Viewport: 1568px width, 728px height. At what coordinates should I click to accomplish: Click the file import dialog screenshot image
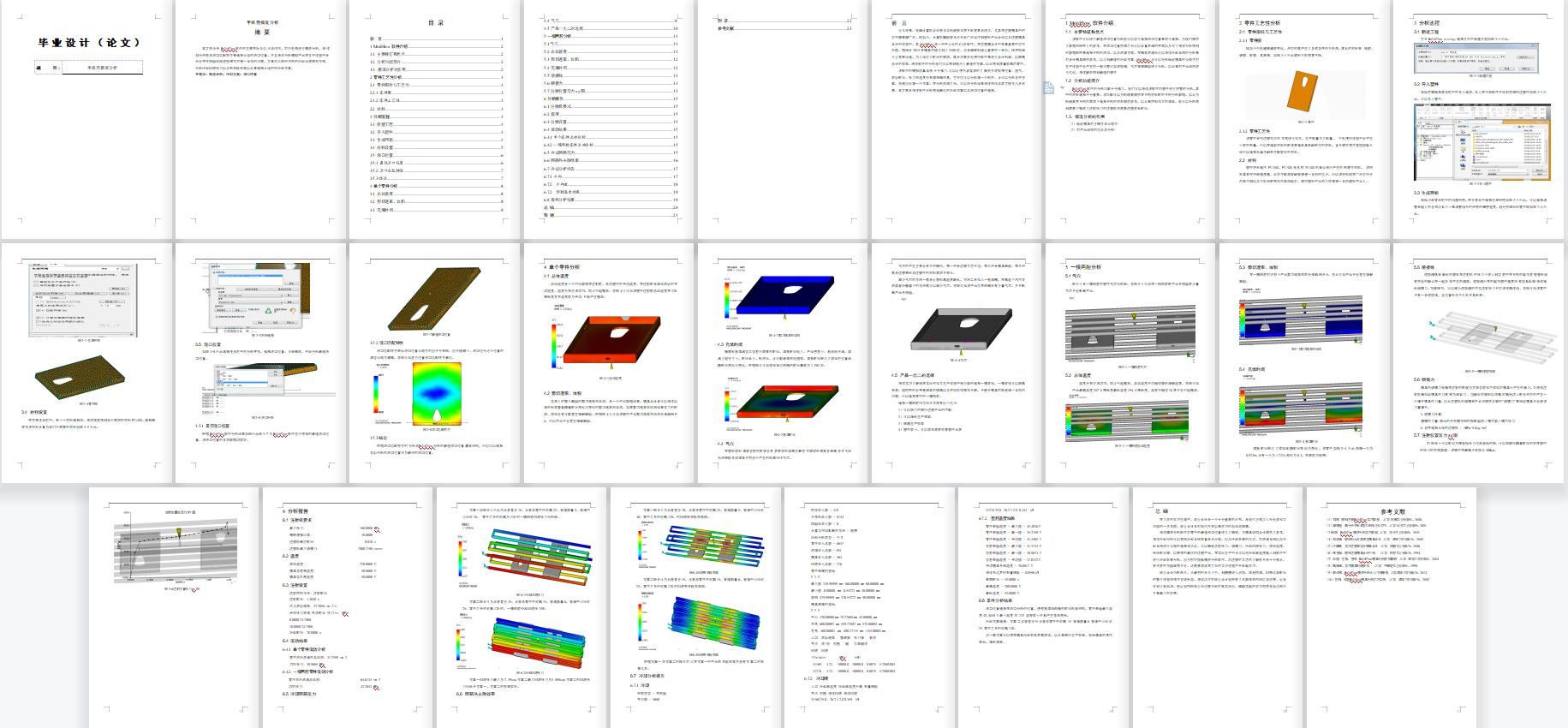1481,141
